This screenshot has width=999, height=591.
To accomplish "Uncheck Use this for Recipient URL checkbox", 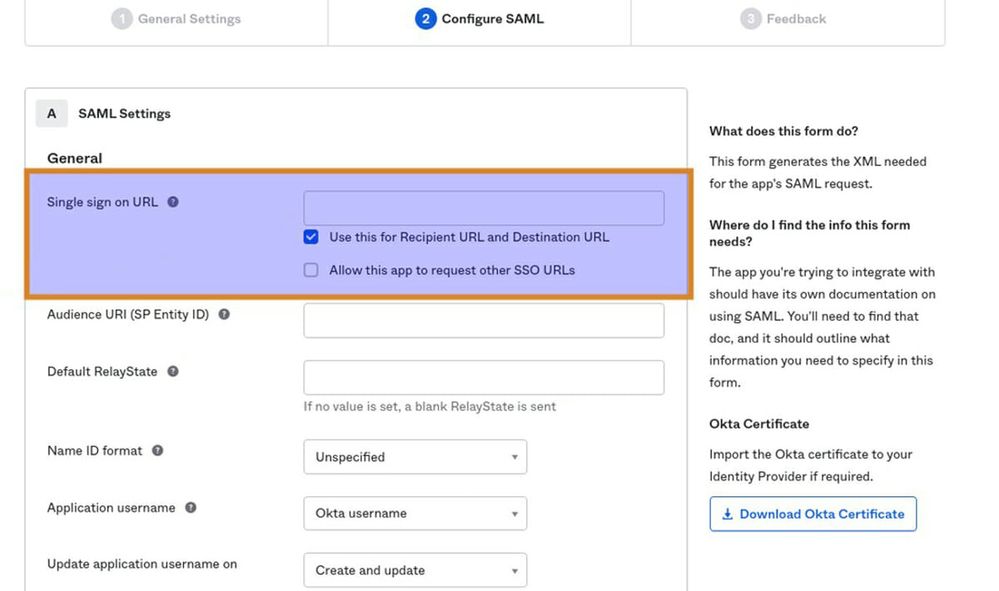I will [311, 238].
